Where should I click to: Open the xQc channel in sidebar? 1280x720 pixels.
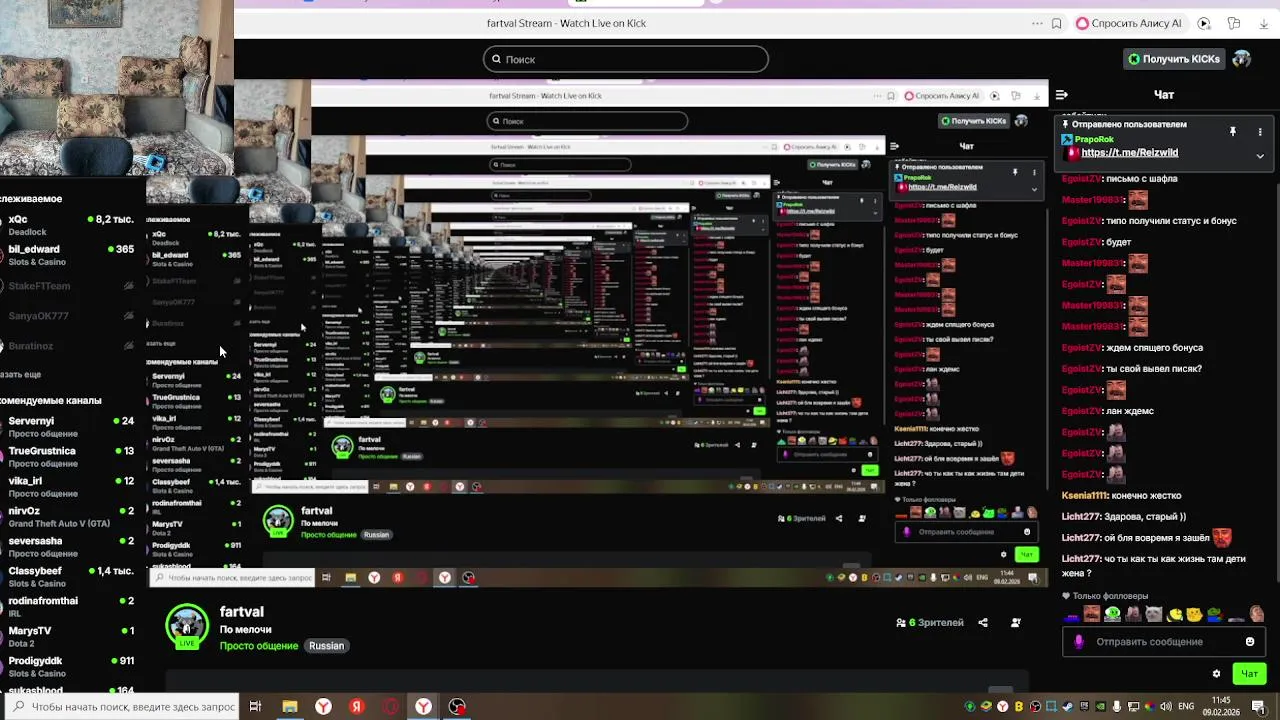click(x=68, y=225)
